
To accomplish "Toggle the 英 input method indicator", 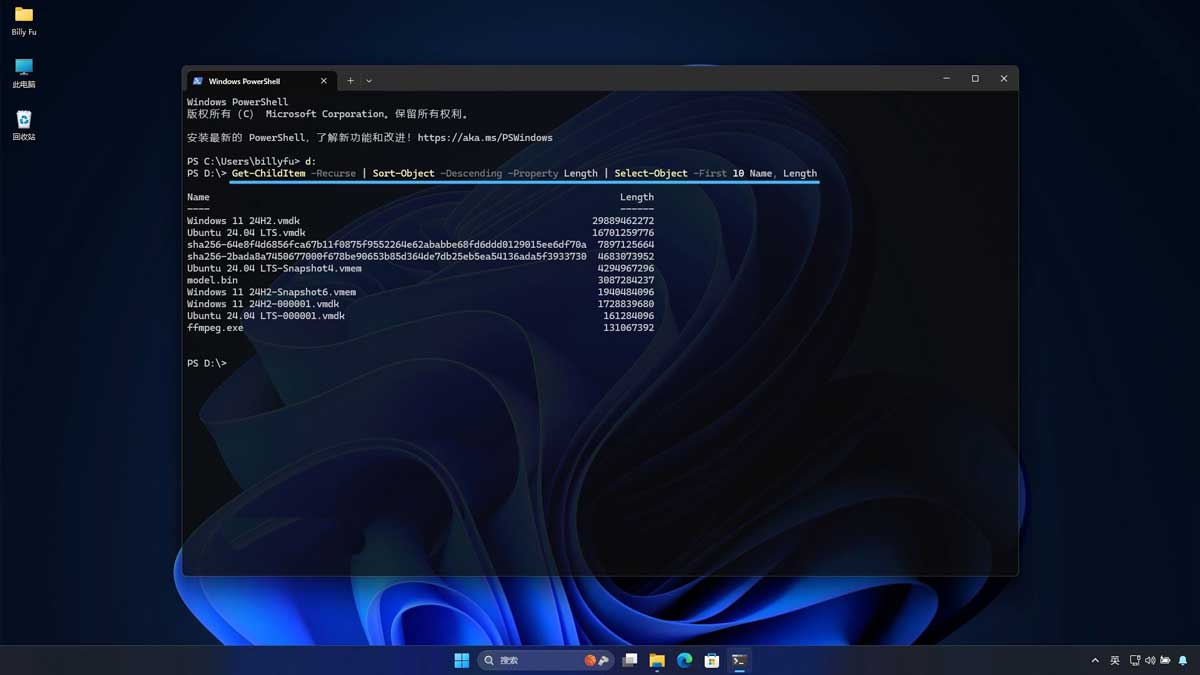I will pos(1115,660).
